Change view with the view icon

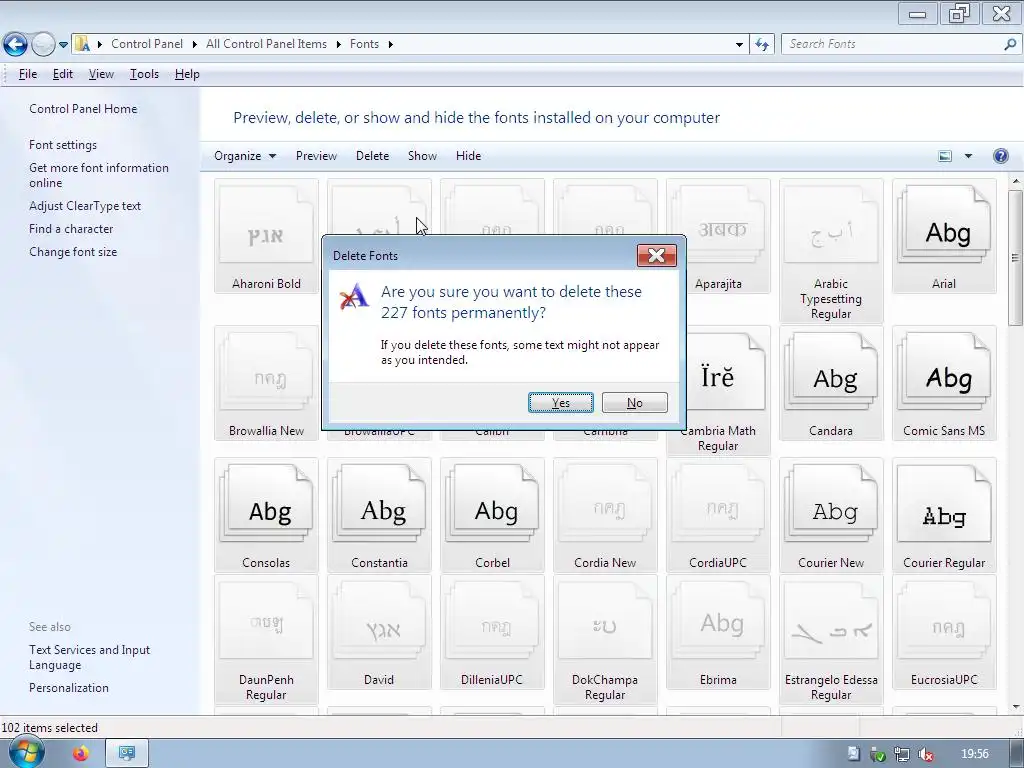944,155
